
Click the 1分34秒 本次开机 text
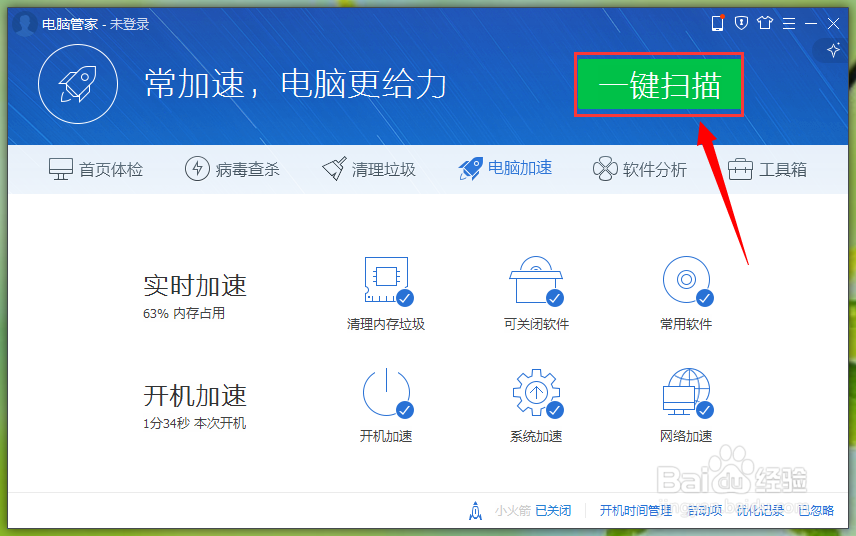pos(194,423)
